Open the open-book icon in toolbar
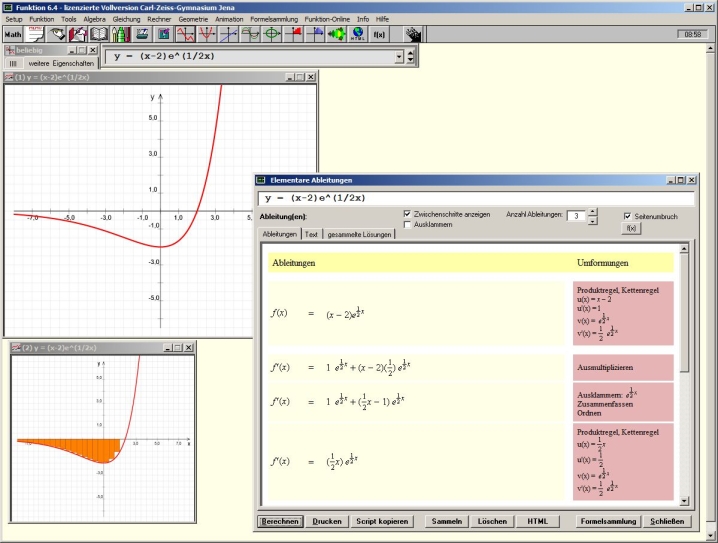The image size is (718, 543). coord(99,34)
